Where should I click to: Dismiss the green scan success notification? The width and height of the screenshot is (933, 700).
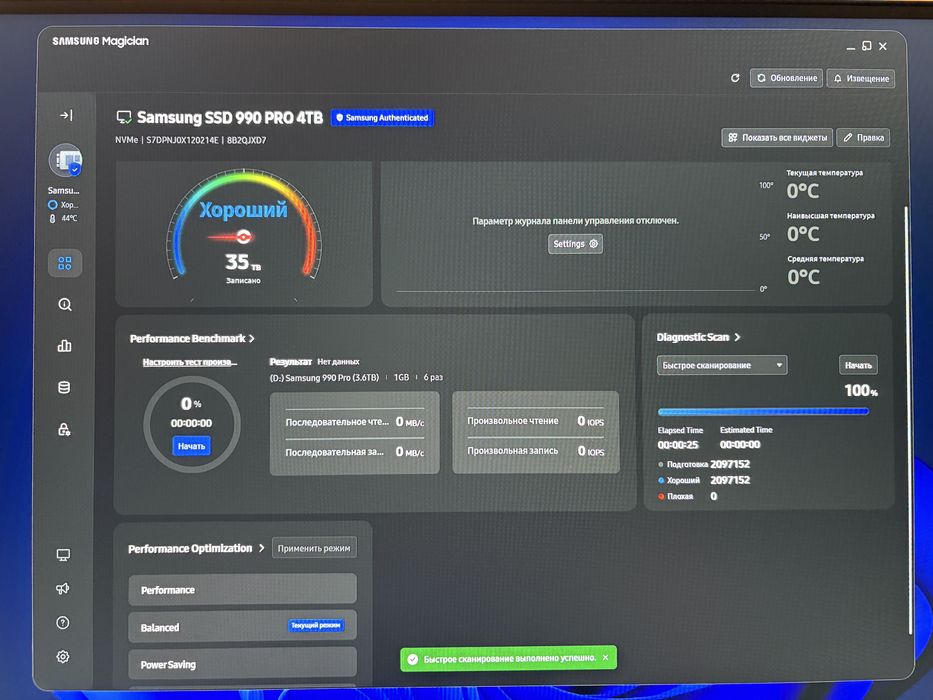[x=605, y=658]
